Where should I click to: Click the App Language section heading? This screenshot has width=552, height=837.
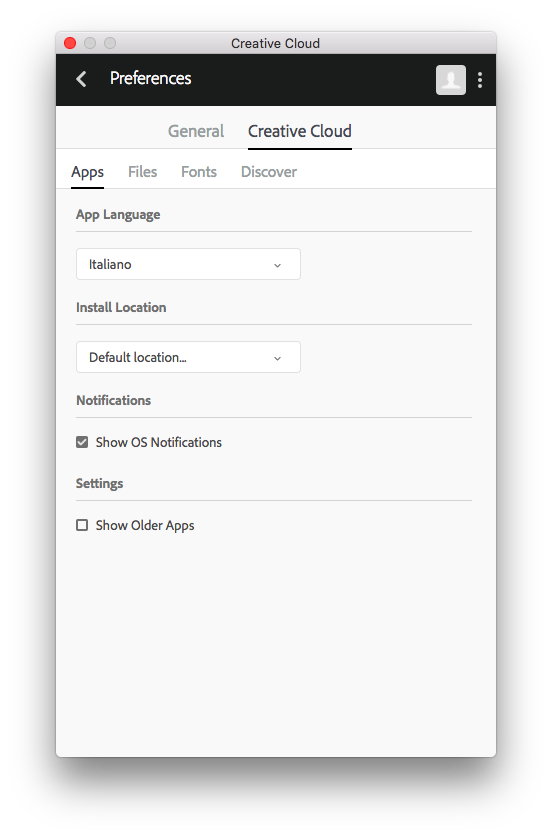[x=118, y=215]
